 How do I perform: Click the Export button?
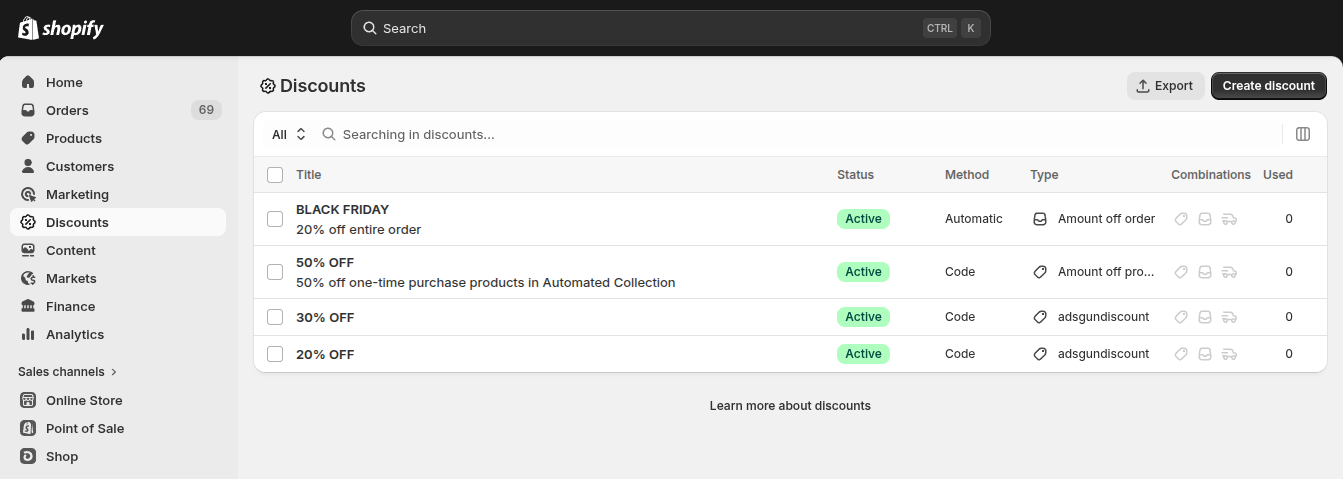click(1165, 86)
